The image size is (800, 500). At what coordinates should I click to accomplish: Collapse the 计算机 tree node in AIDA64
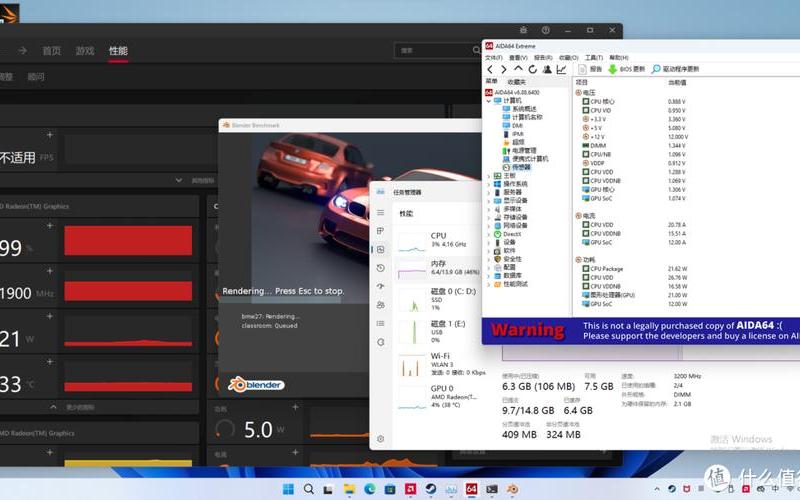pyautogui.click(x=488, y=101)
